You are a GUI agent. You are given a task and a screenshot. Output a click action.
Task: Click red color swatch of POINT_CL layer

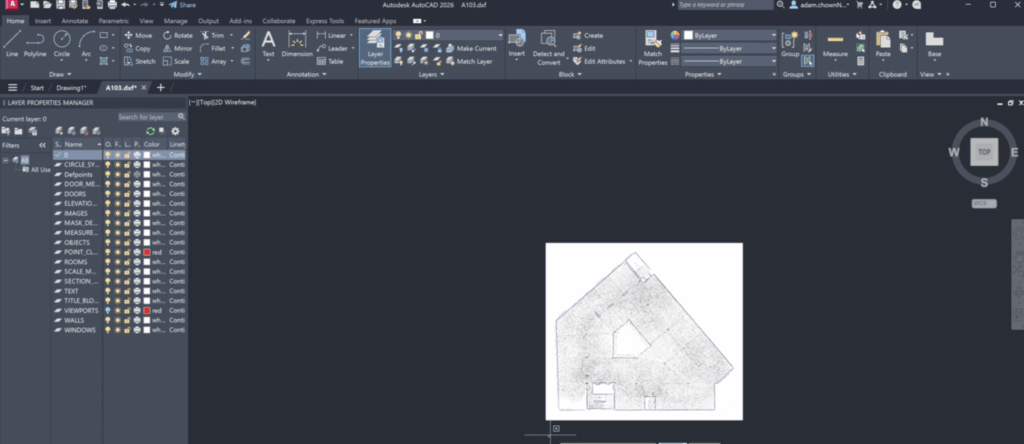point(146,252)
